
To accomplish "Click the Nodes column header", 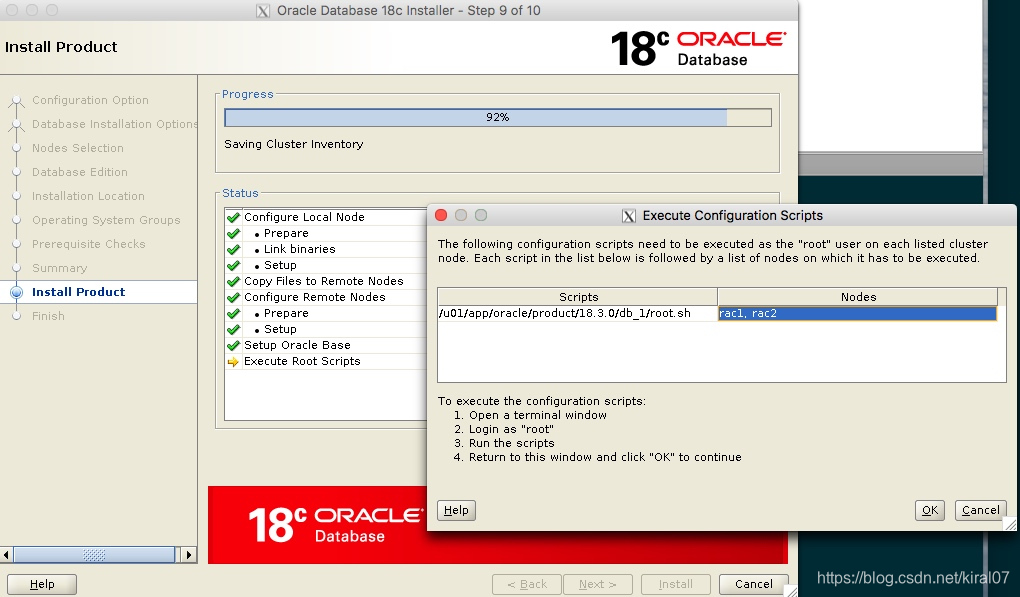I will [858, 297].
